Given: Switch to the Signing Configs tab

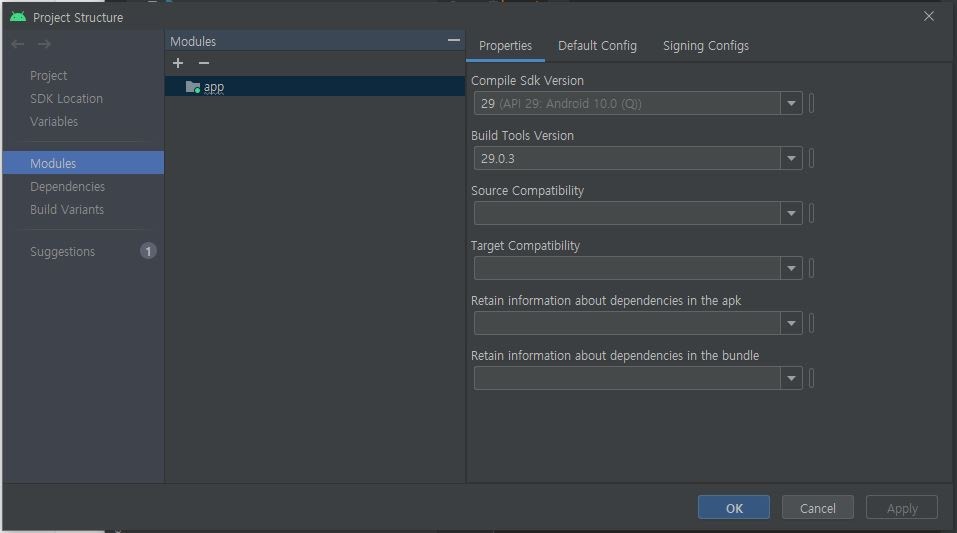Looking at the screenshot, I should [706, 46].
